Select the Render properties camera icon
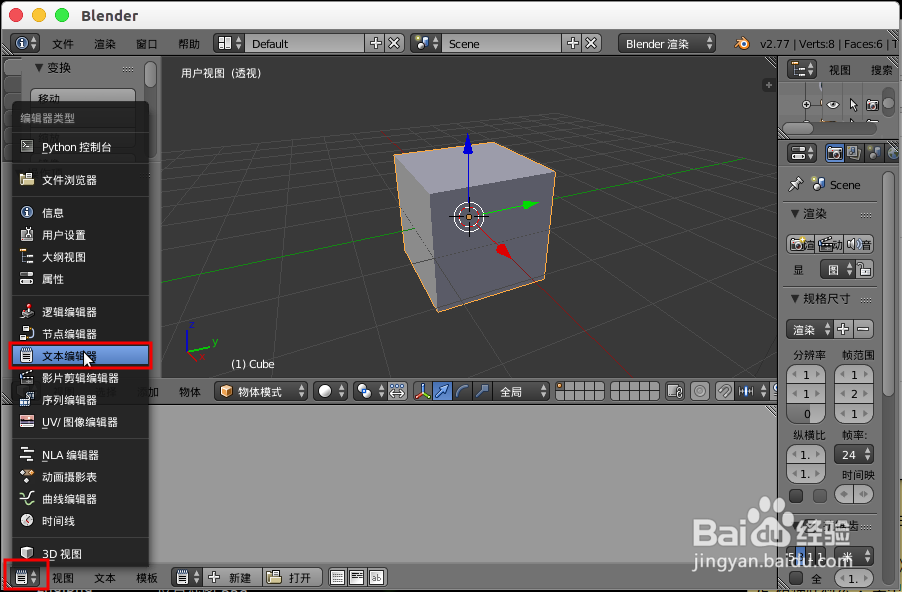The height and width of the screenshot is (592, 902). 834,153
